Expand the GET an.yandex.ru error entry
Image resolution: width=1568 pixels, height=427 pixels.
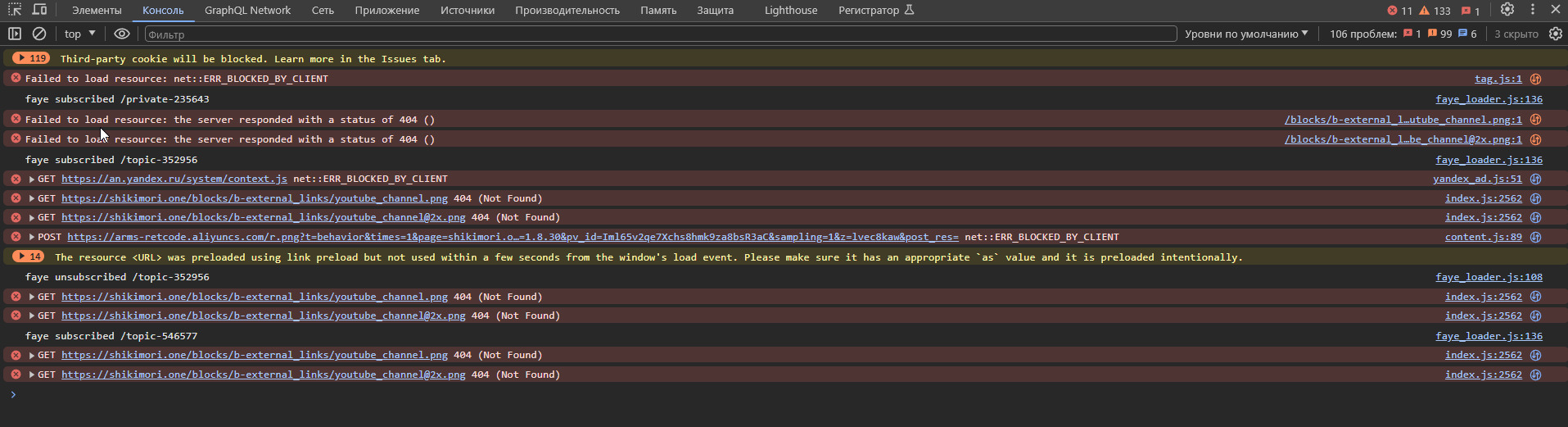[32, 179]
